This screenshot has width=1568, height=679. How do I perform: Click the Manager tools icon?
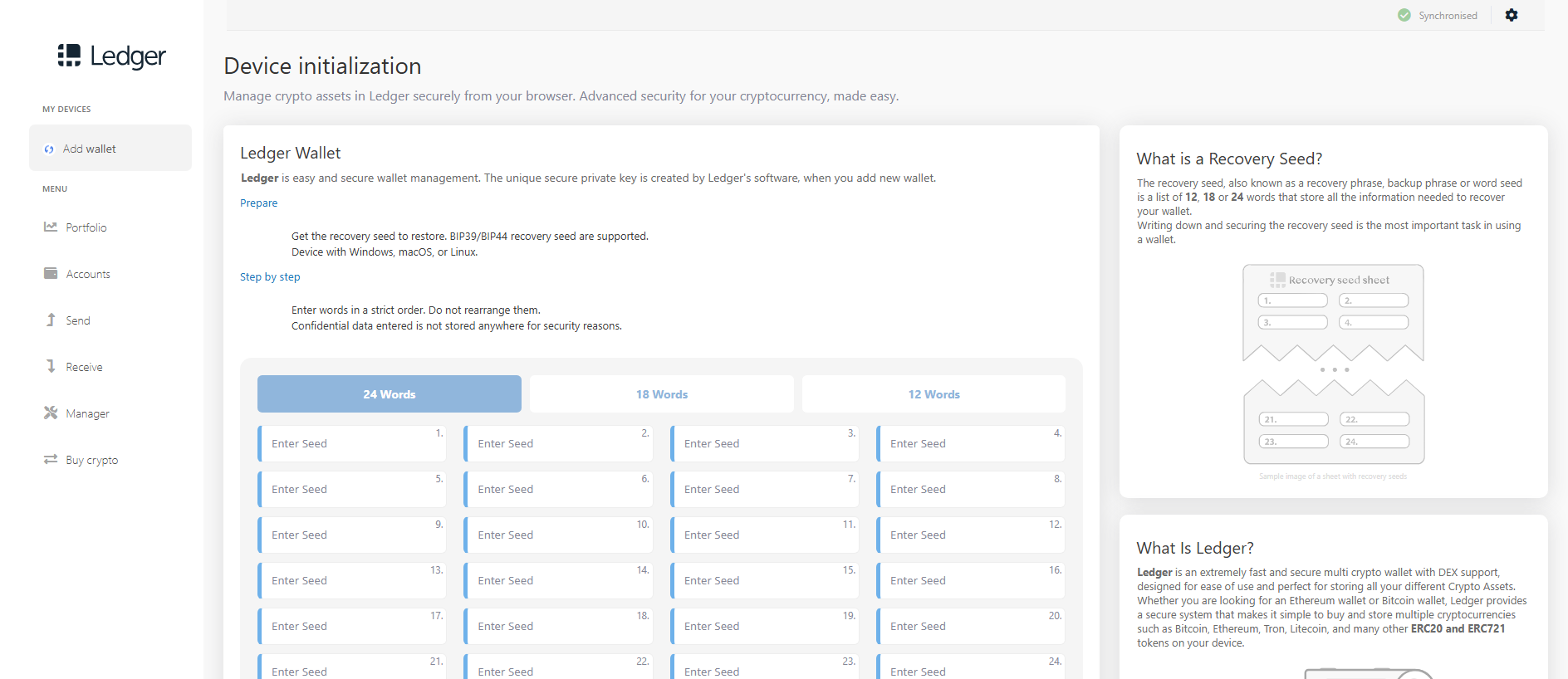click(x=51, y=413)
